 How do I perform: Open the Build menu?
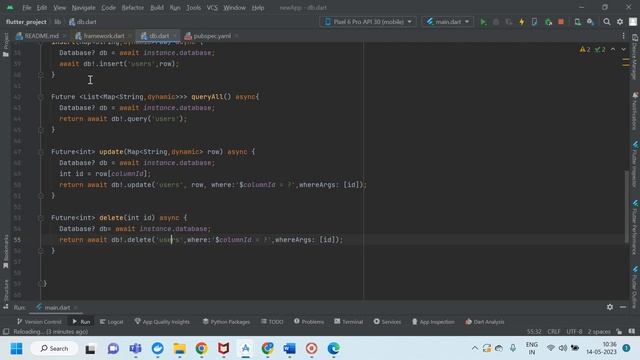(x=157, y=8)
